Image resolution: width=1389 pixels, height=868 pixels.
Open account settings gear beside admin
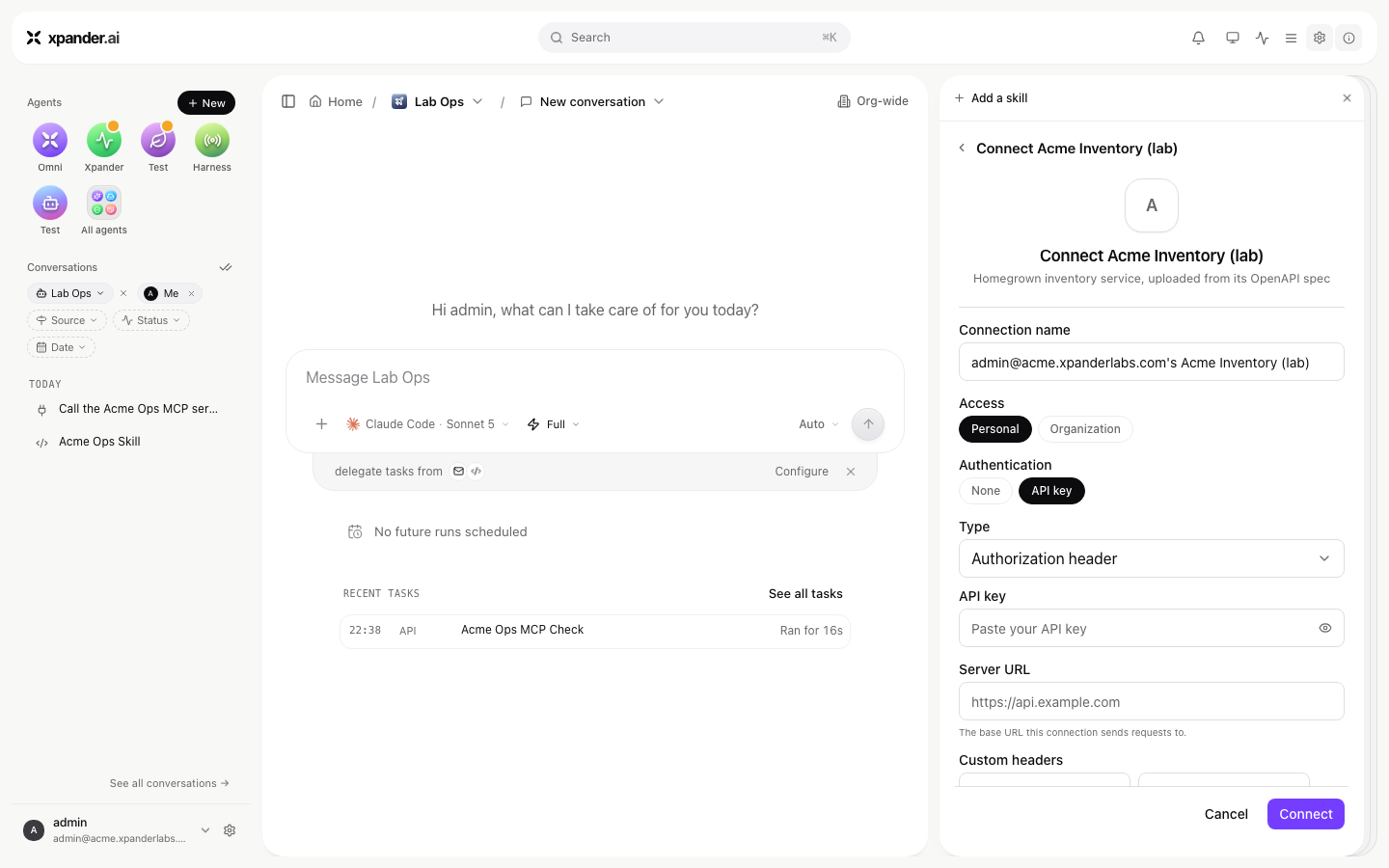tap(230, 830)
